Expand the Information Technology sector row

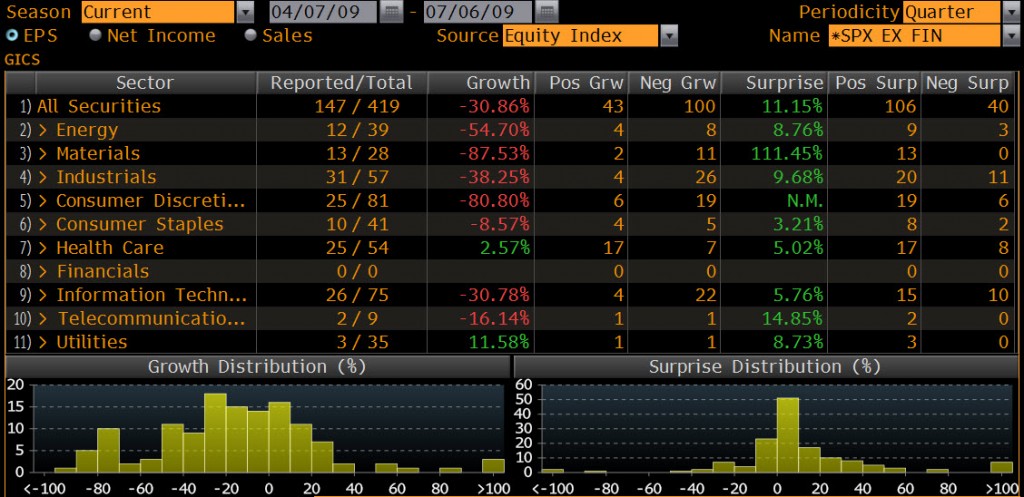pos(44,295)
